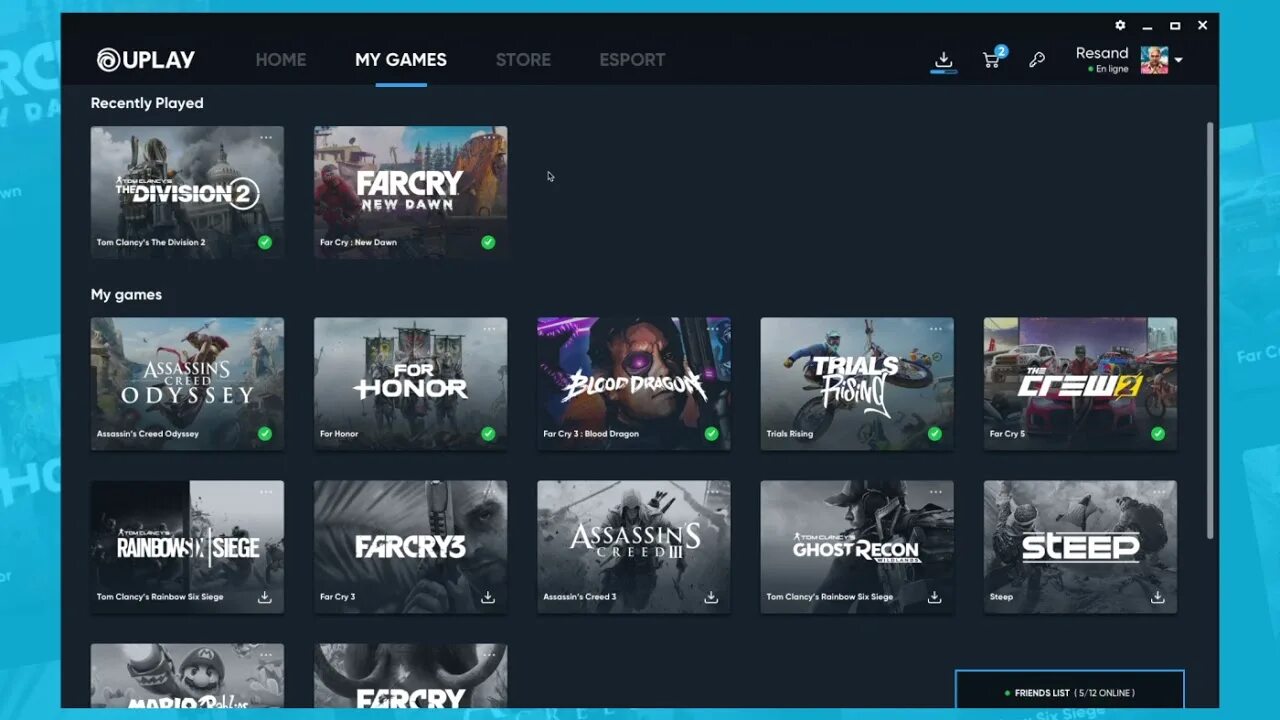The height and width of the screenshot is (720, 1280).
Task: Open the Steep game artwork
Action: point(1080,547)
